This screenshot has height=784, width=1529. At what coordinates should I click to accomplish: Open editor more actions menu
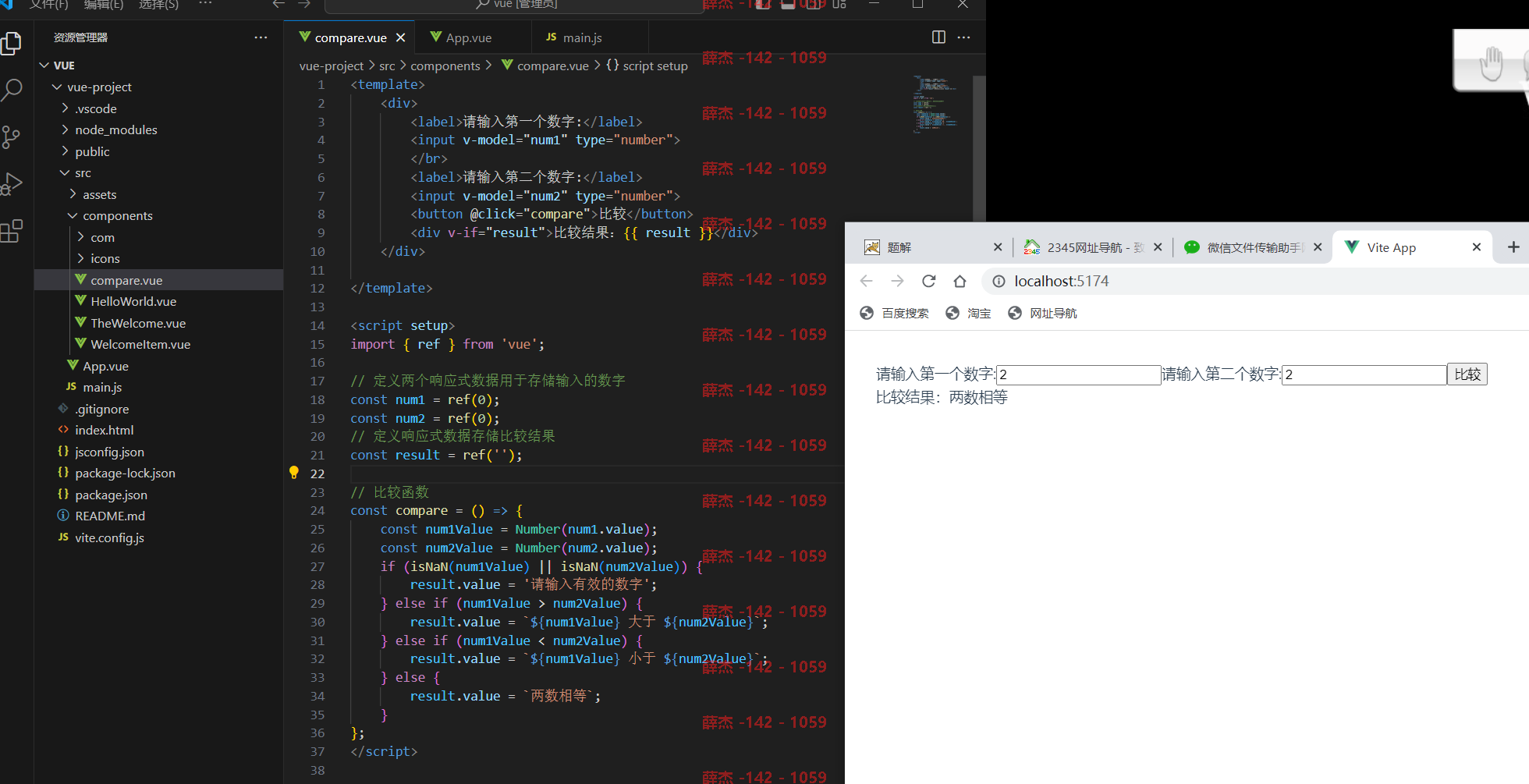(964, 37)
